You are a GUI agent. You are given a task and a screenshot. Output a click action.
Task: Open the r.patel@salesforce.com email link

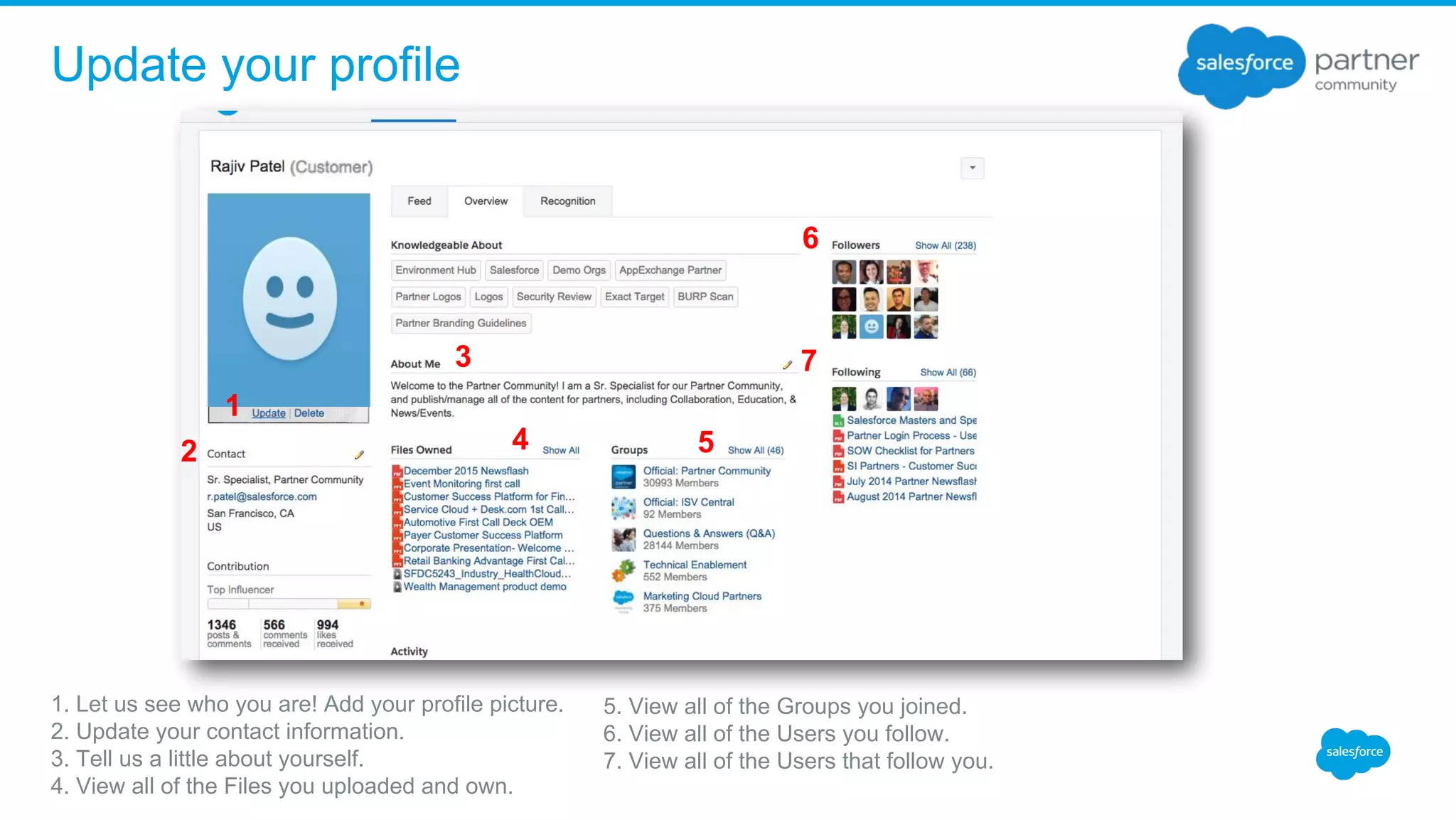pos(262,497)
